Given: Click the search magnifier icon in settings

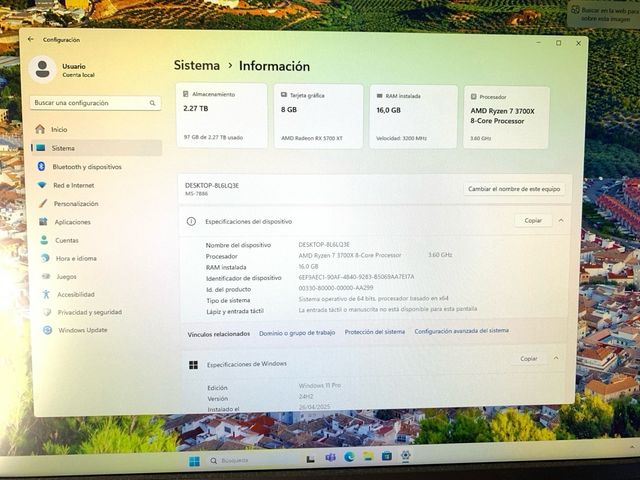Looking at the screenshot, I should click(x=152, y=103).
